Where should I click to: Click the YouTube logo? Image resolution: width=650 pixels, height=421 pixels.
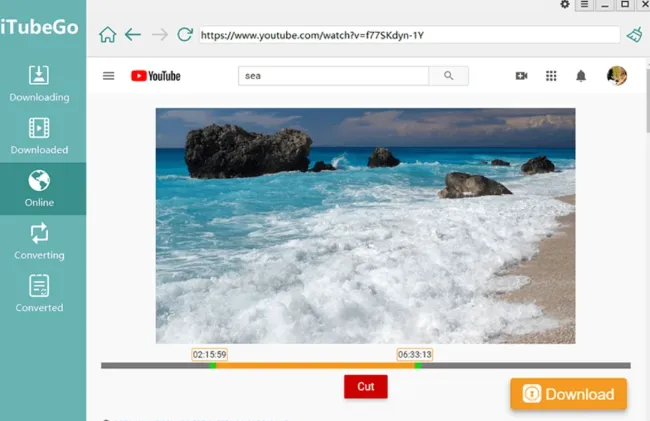click(156, 76)
